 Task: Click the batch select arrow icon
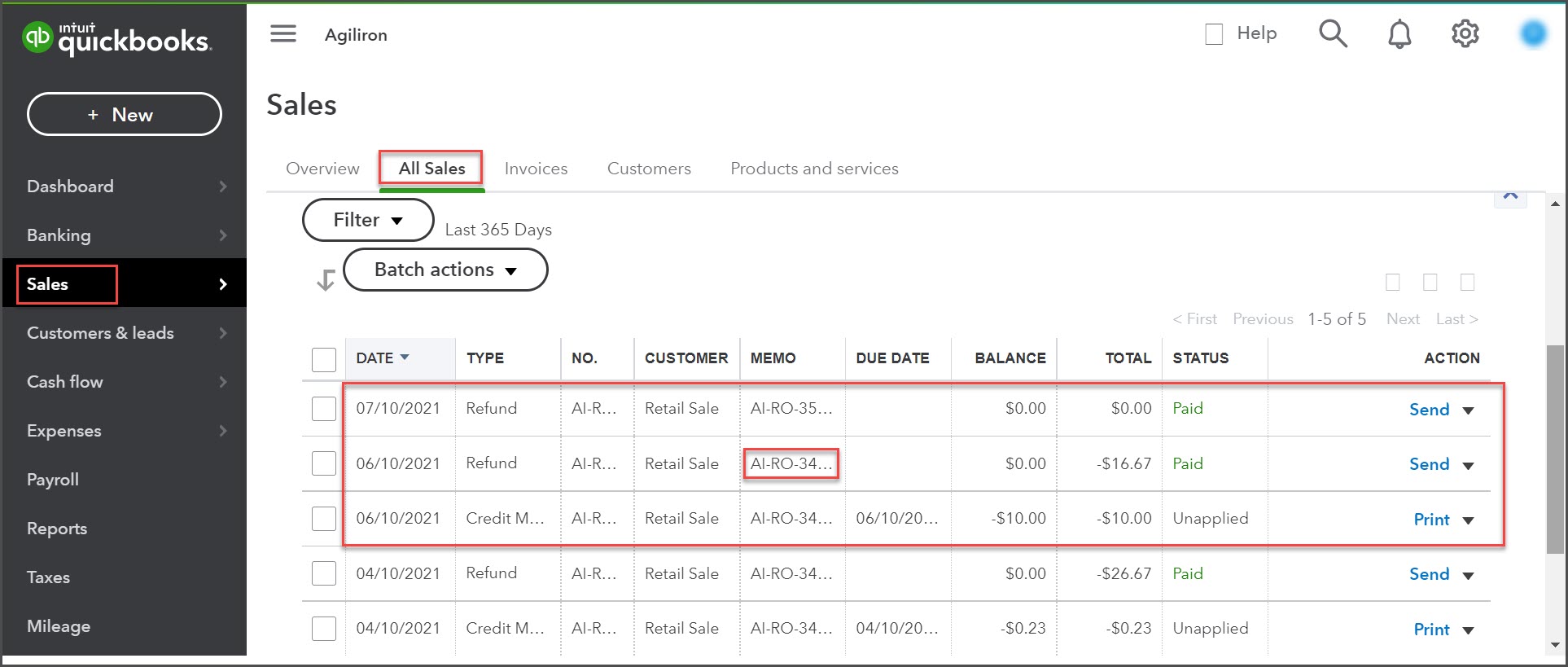326,280
